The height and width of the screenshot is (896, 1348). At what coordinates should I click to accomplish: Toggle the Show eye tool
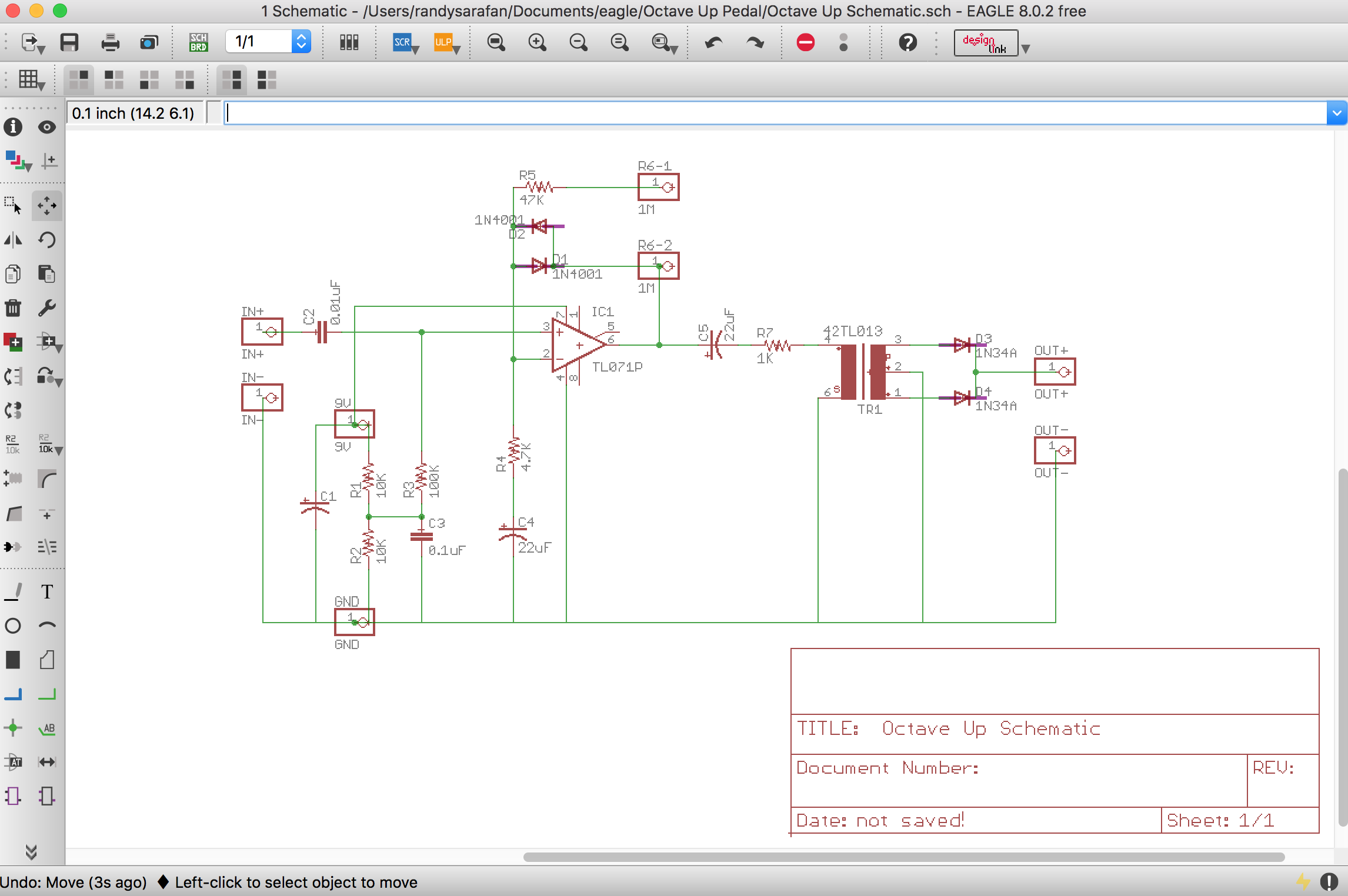pos(47,127)
